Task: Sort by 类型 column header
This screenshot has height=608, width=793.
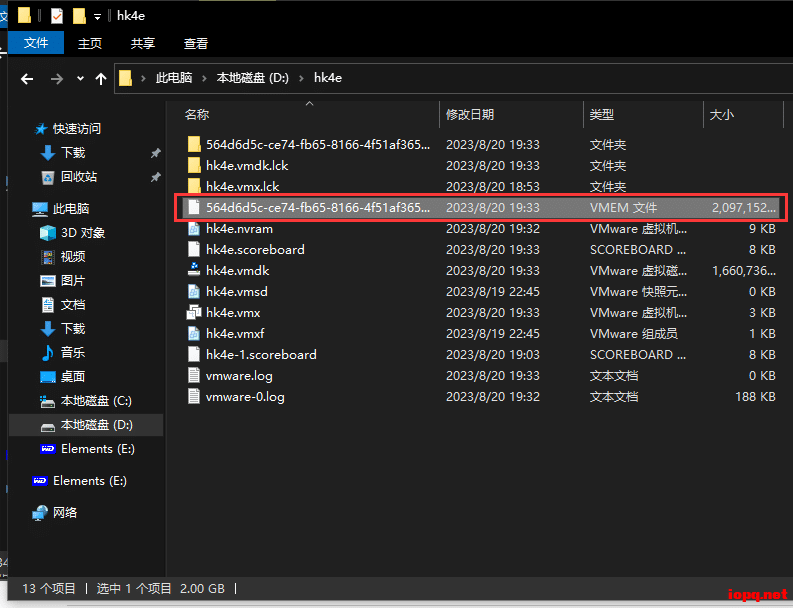Action: [x=601, y=115]
